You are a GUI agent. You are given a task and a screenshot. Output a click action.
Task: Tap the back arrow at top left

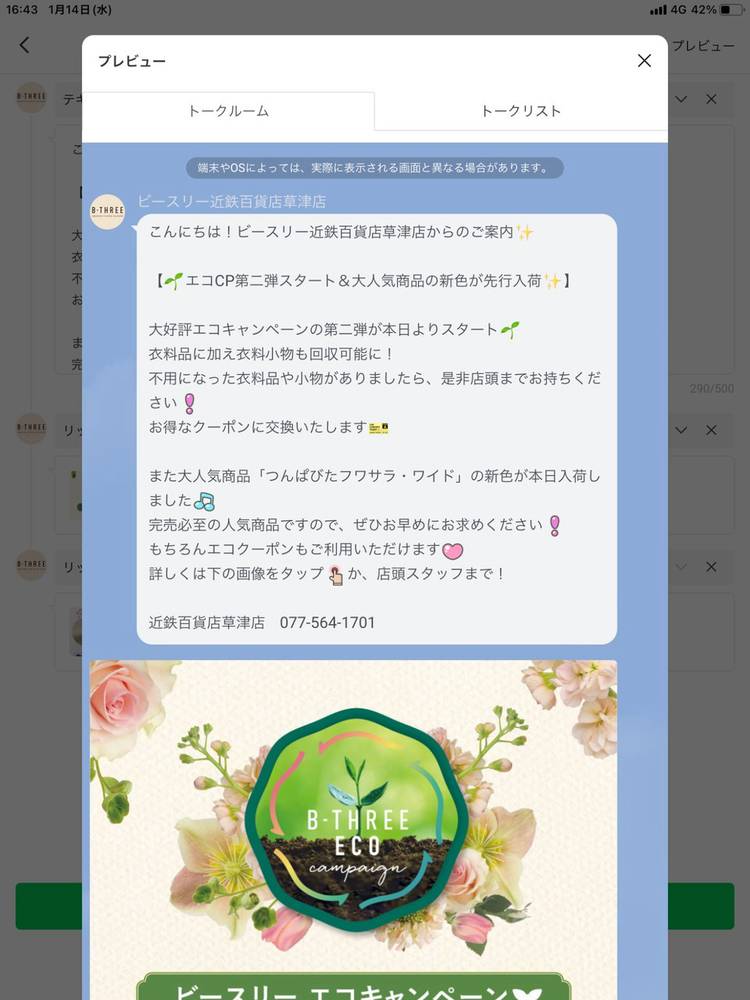coord(24,45)
